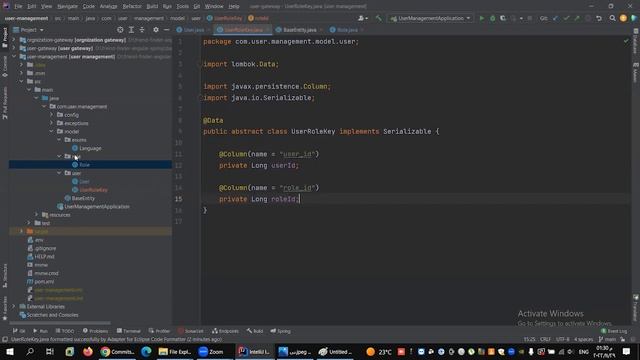The image size is (640, 360).
Task: Expand the orgnization-gateway module
Action: pyautogui.click(x=14, y=40)
